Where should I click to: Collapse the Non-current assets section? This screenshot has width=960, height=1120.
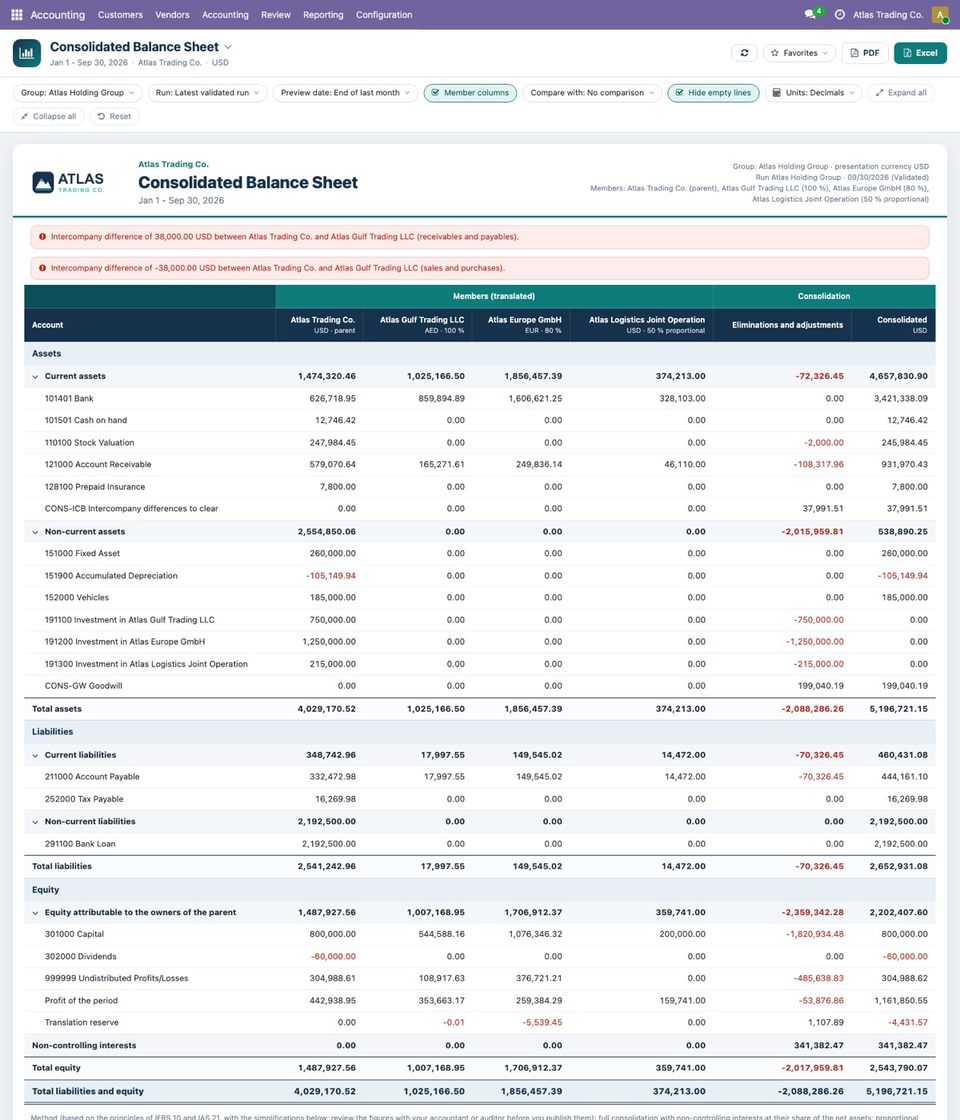35,532
